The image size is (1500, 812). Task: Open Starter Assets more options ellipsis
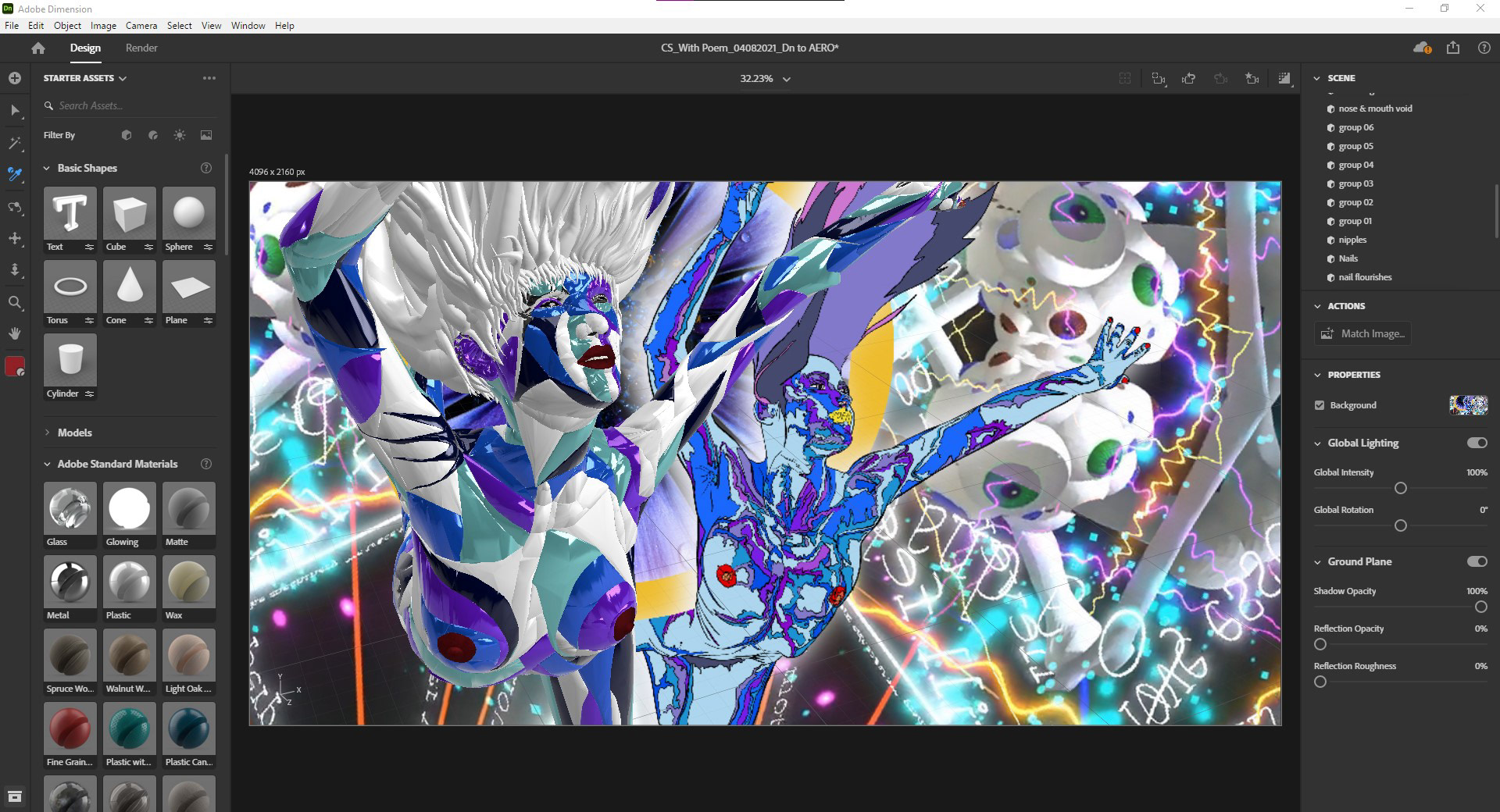point(209,78)
